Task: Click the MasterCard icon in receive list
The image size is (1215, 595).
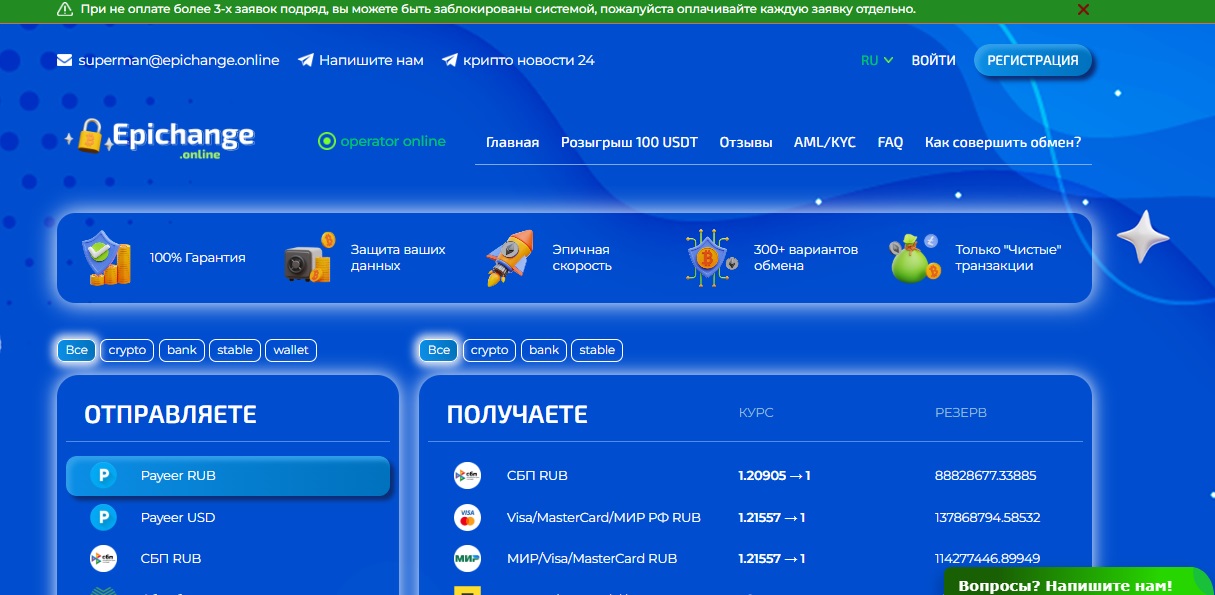Action: [467, 518]
